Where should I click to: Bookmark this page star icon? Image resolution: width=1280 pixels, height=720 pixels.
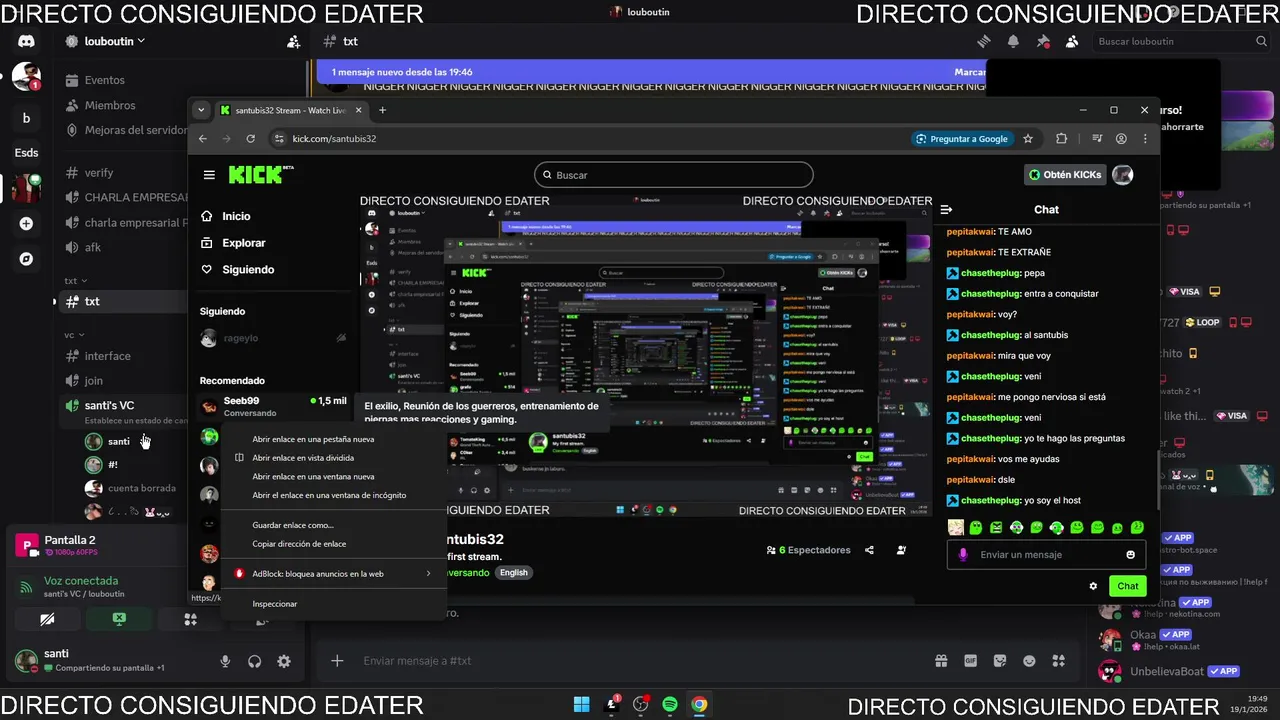tap(1027, 139)
